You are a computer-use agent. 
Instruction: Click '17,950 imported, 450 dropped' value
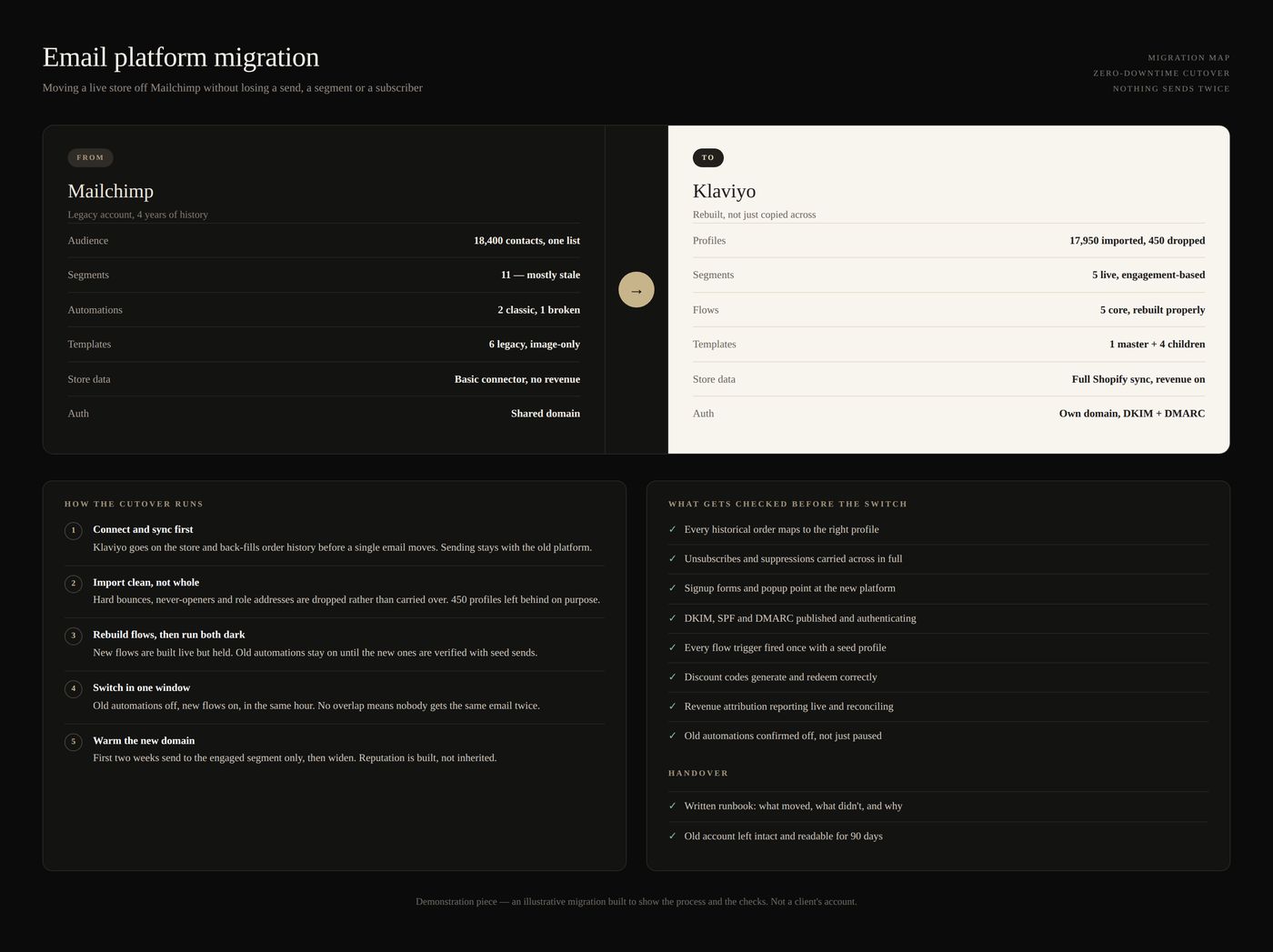pyautogui.click(x=1138, y=241)
